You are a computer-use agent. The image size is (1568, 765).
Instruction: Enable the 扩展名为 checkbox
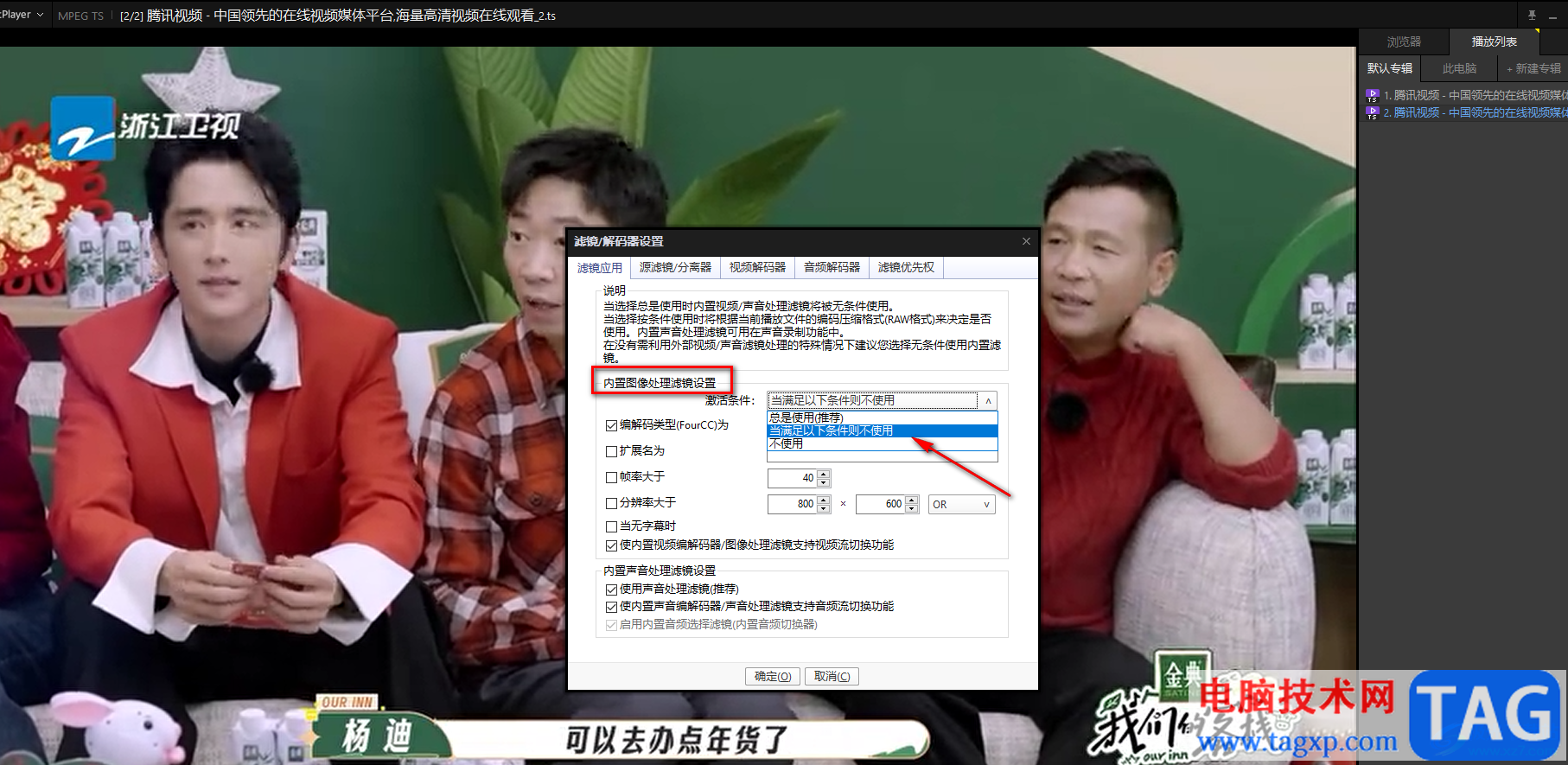611,451
